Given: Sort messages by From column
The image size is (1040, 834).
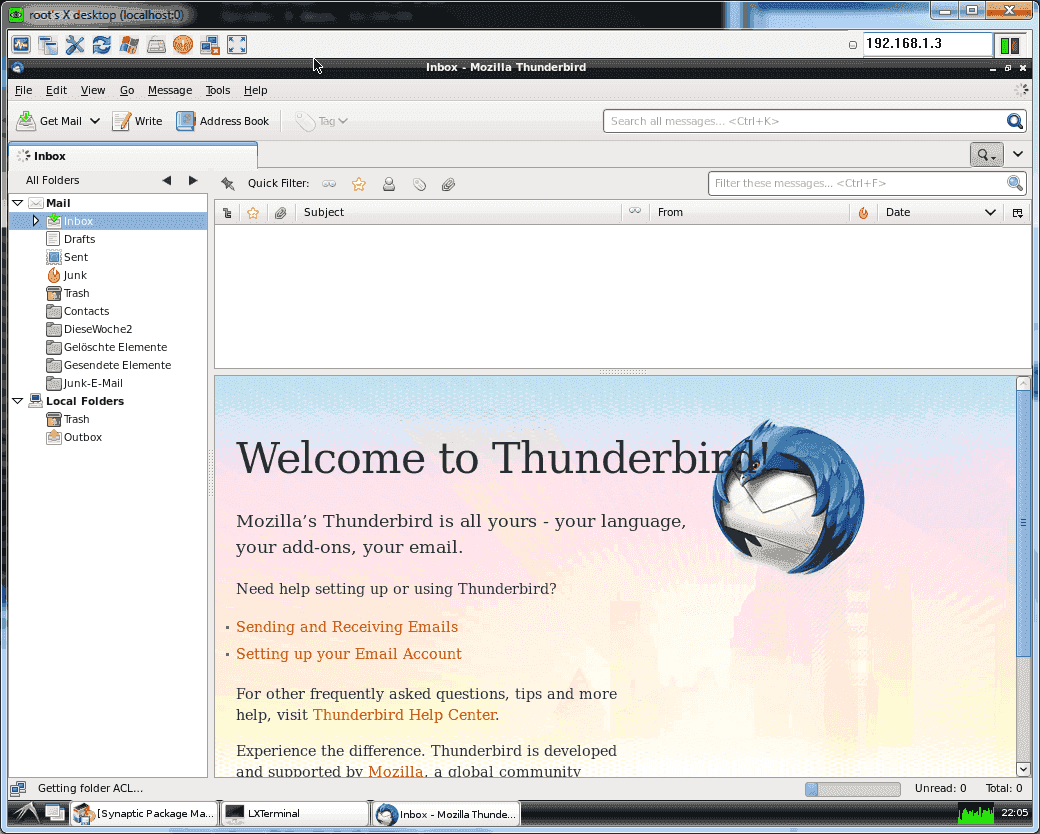Looking at the screenshot, I should [x=749, y=212].
